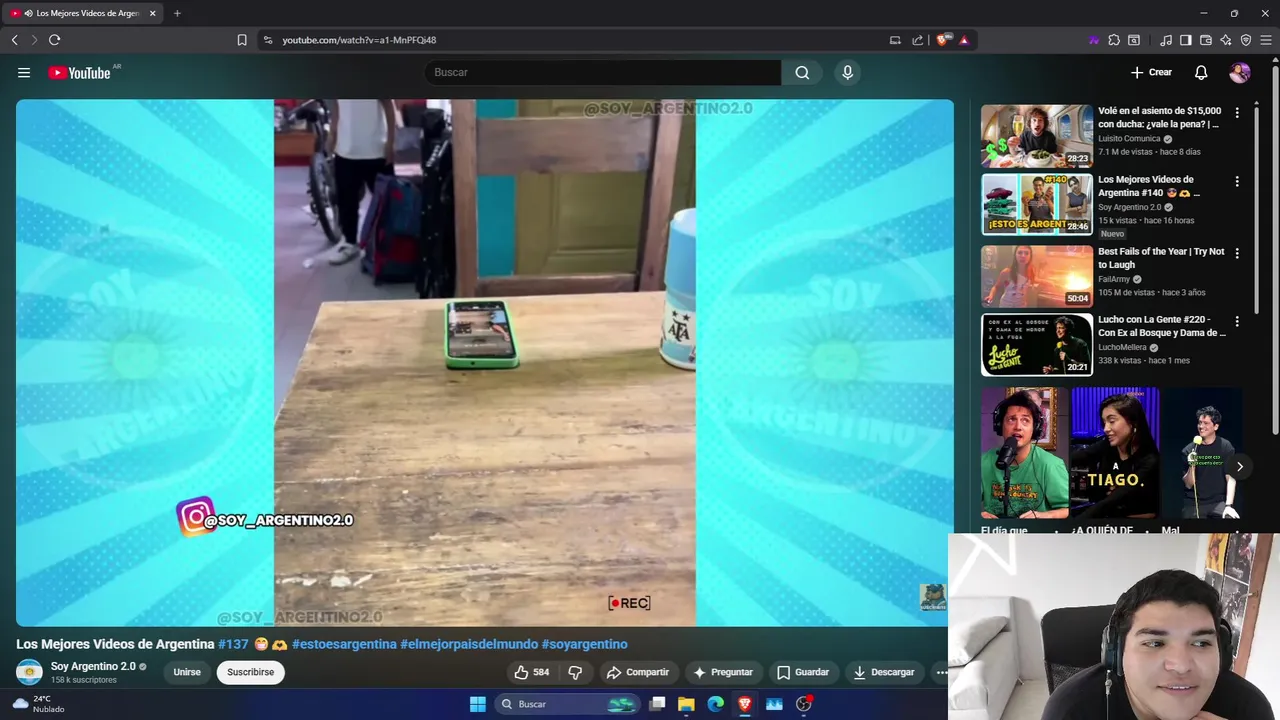Reload the YouTube page
Screen dimensions: 1280x720
click(54, 40)
